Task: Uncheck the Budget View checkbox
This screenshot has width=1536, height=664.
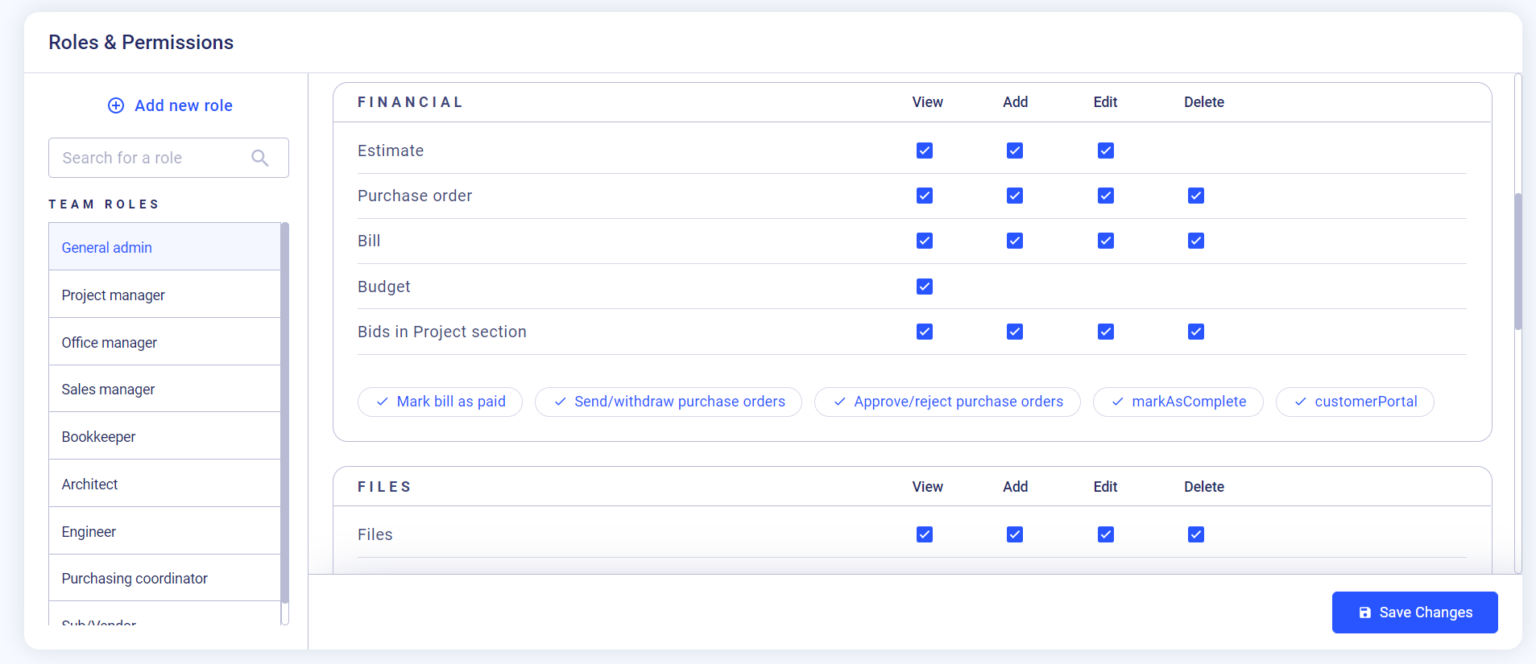Action: click(924, 287)
